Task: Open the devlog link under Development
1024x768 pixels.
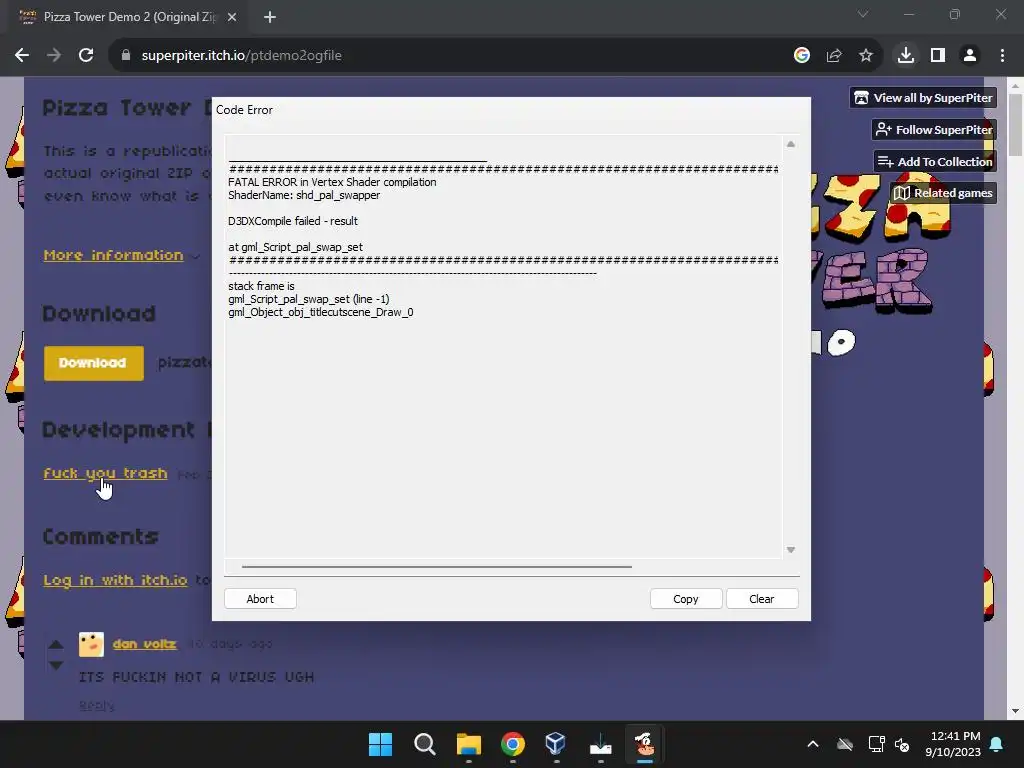Action: tap(105, 473)
